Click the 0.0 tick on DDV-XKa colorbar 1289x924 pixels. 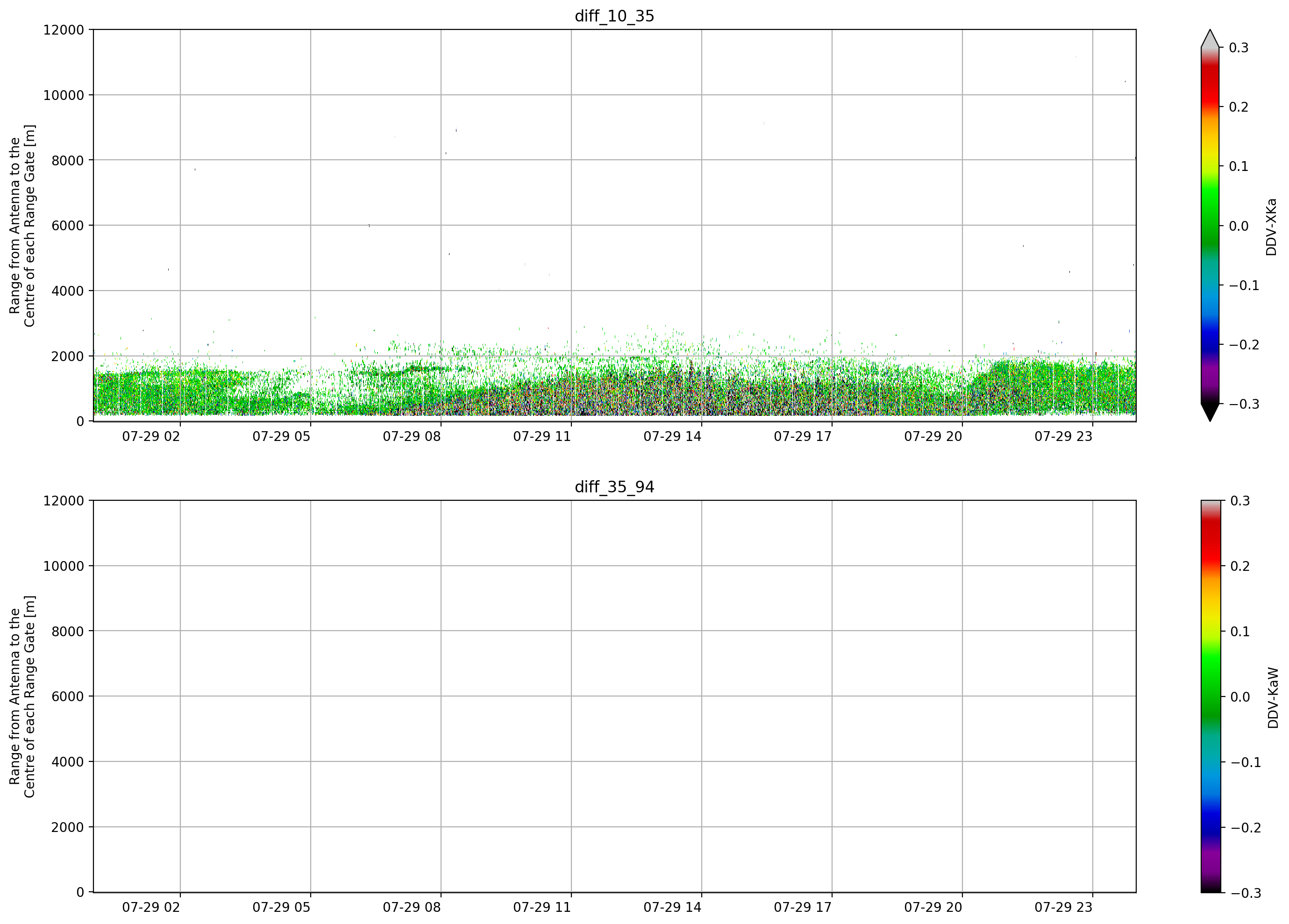(1239, 226)
